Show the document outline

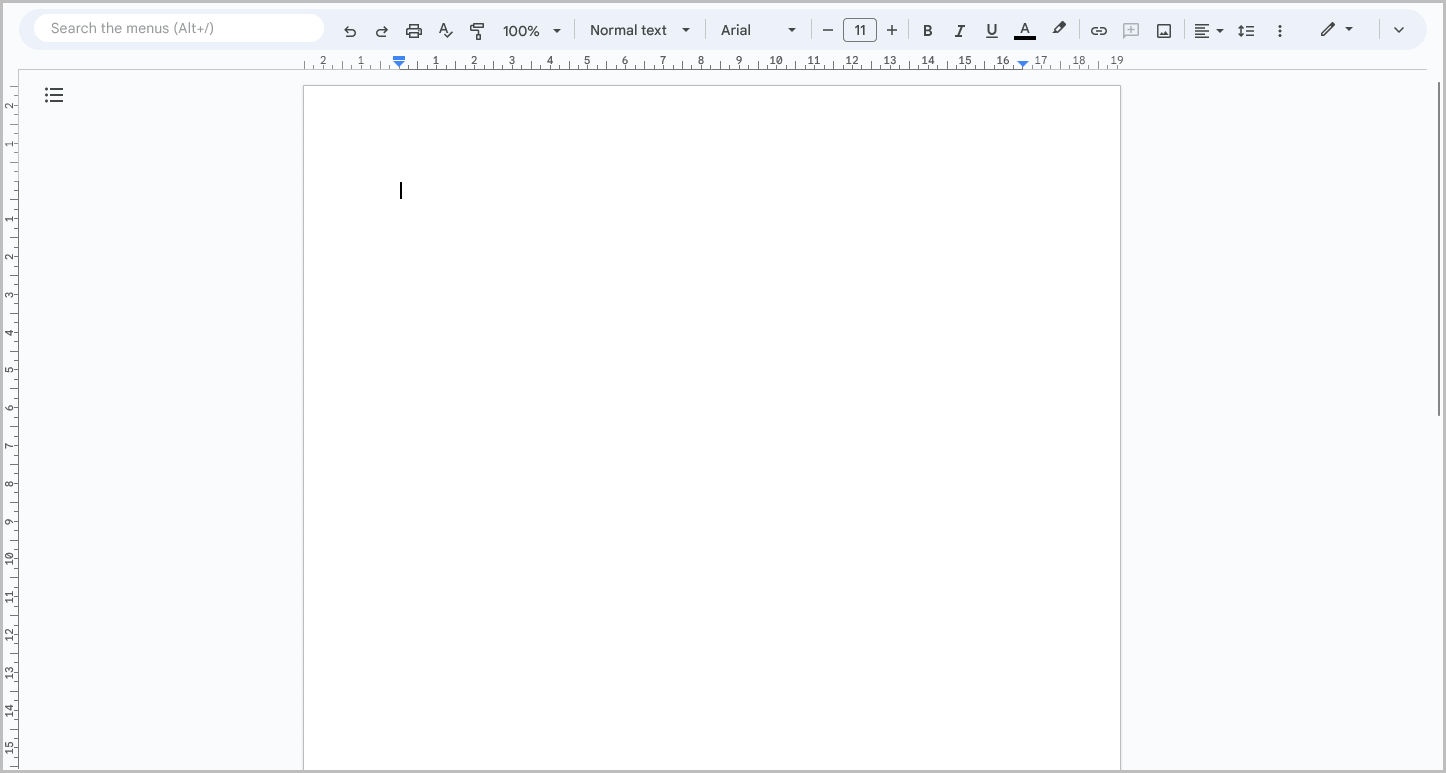coord(54,95)
